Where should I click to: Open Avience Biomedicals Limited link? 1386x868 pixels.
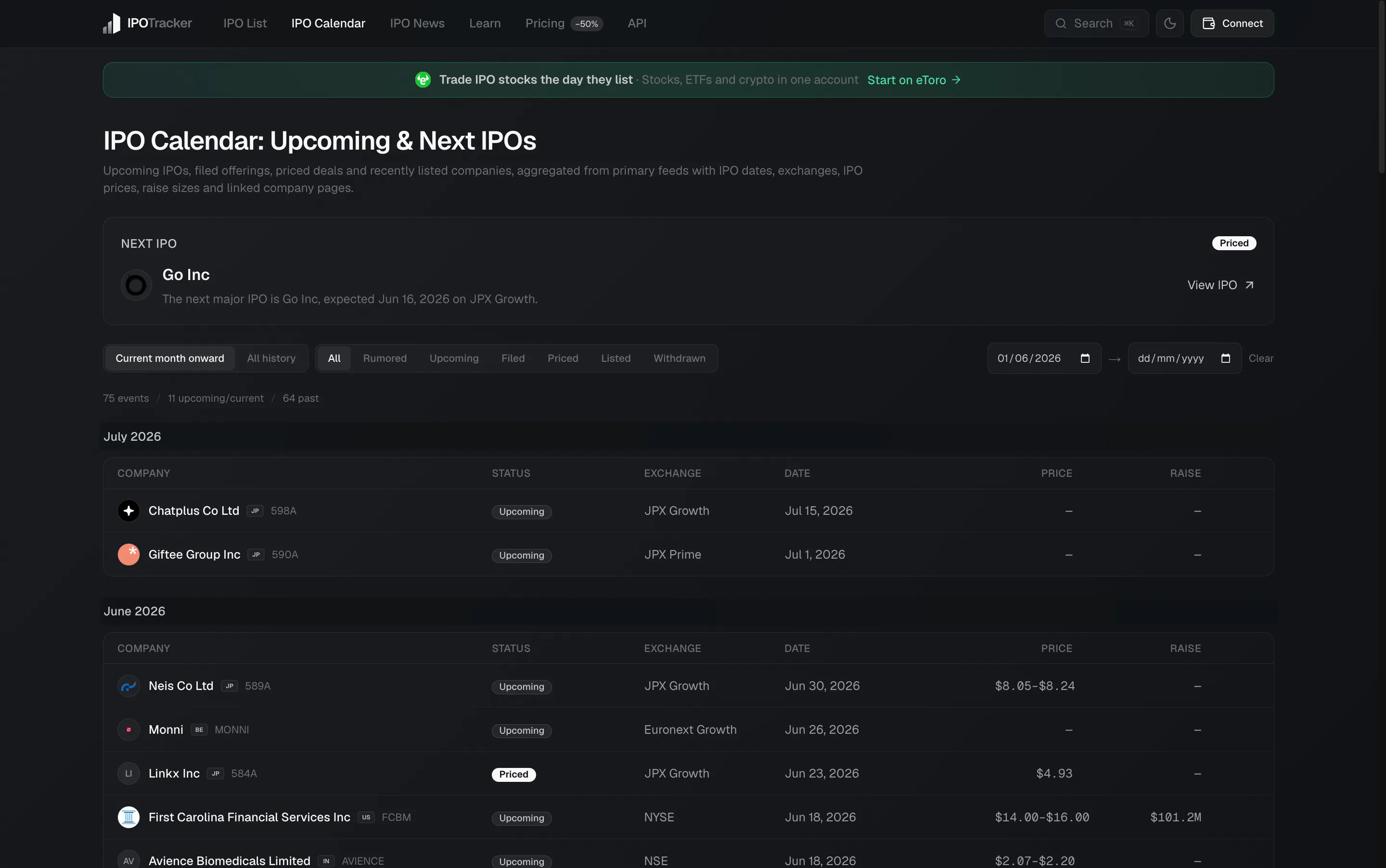click(230, 860)
